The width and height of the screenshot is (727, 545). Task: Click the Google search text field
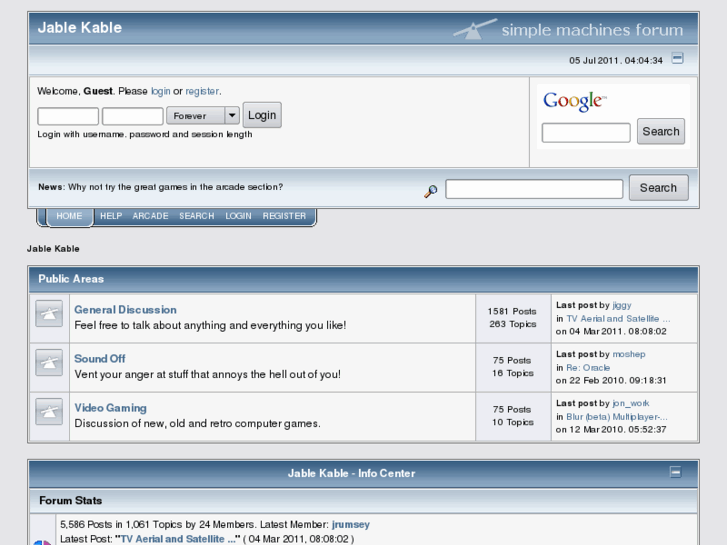coord(586,133)
